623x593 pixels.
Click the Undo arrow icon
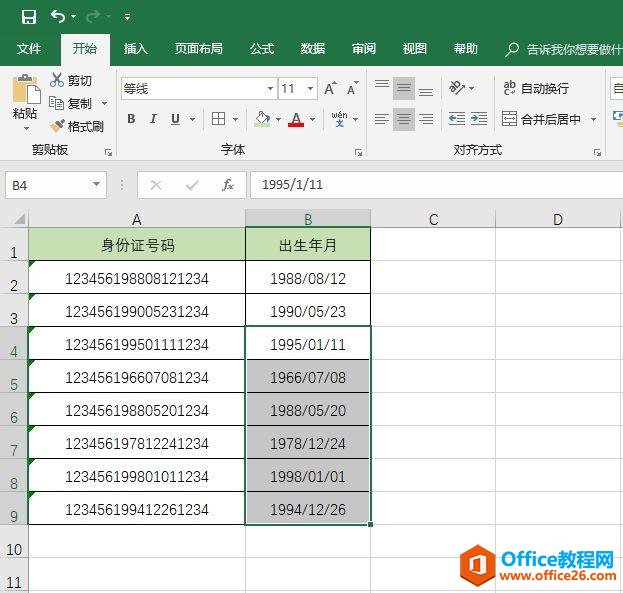point(58,17)
